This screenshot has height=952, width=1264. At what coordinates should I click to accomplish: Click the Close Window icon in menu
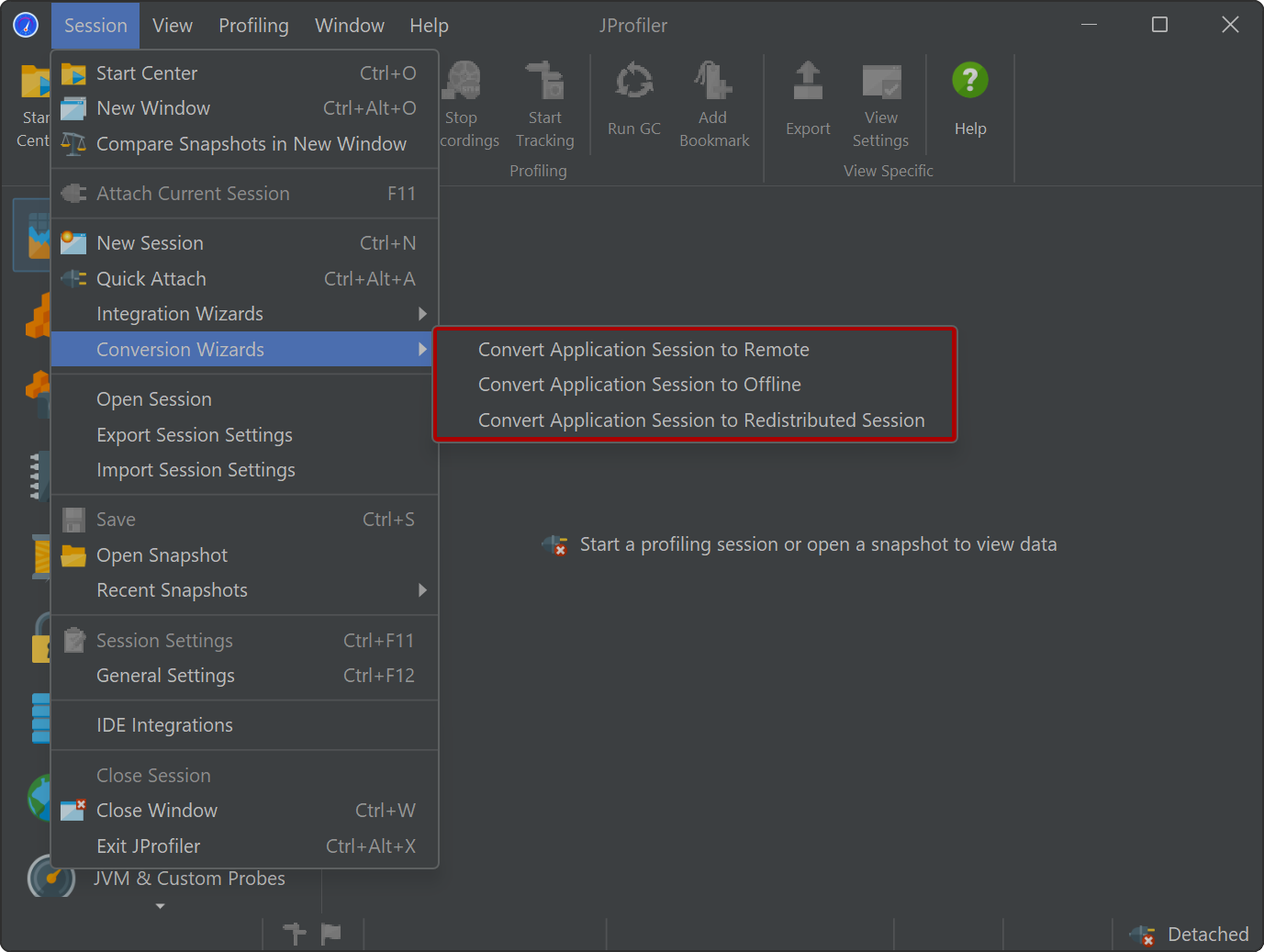[73, 811]
